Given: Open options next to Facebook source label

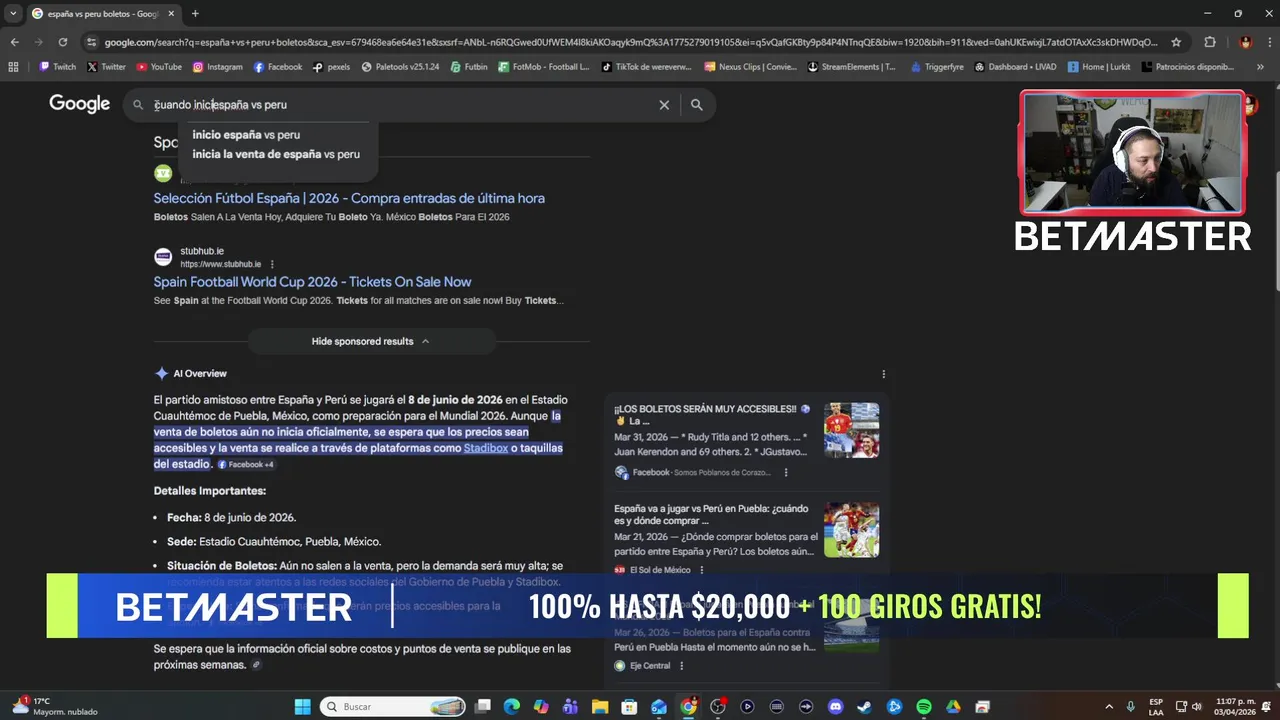Looking at the screenshot, I should [x=785, y=472].
